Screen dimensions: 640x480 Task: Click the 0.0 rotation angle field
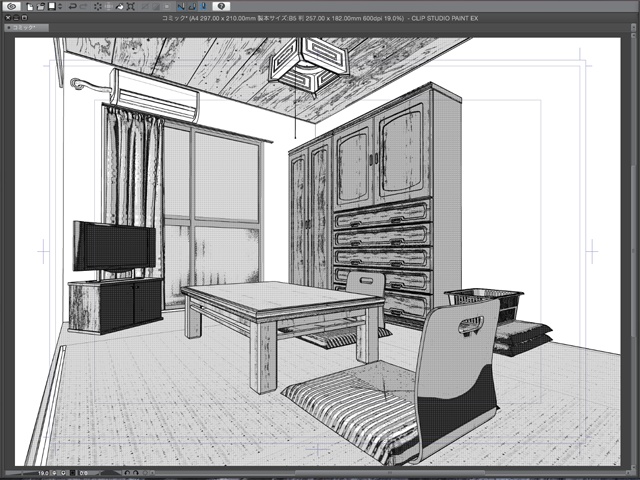coord(84,473)
